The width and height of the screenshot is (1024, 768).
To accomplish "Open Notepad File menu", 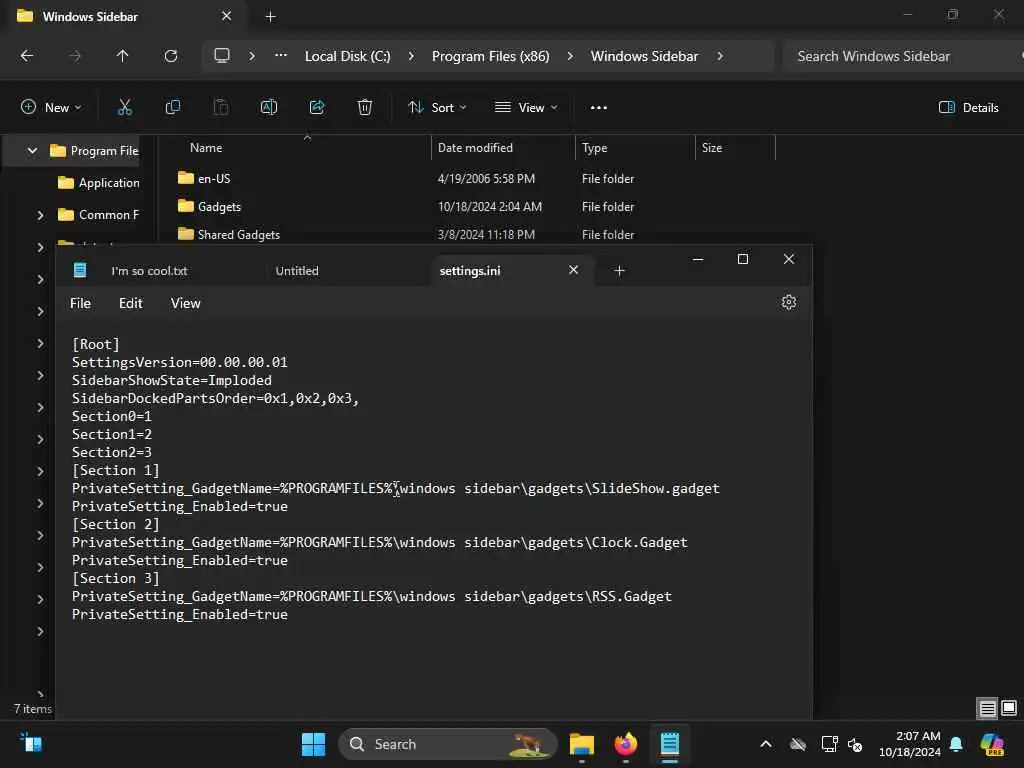I will (x=80, y=303).
